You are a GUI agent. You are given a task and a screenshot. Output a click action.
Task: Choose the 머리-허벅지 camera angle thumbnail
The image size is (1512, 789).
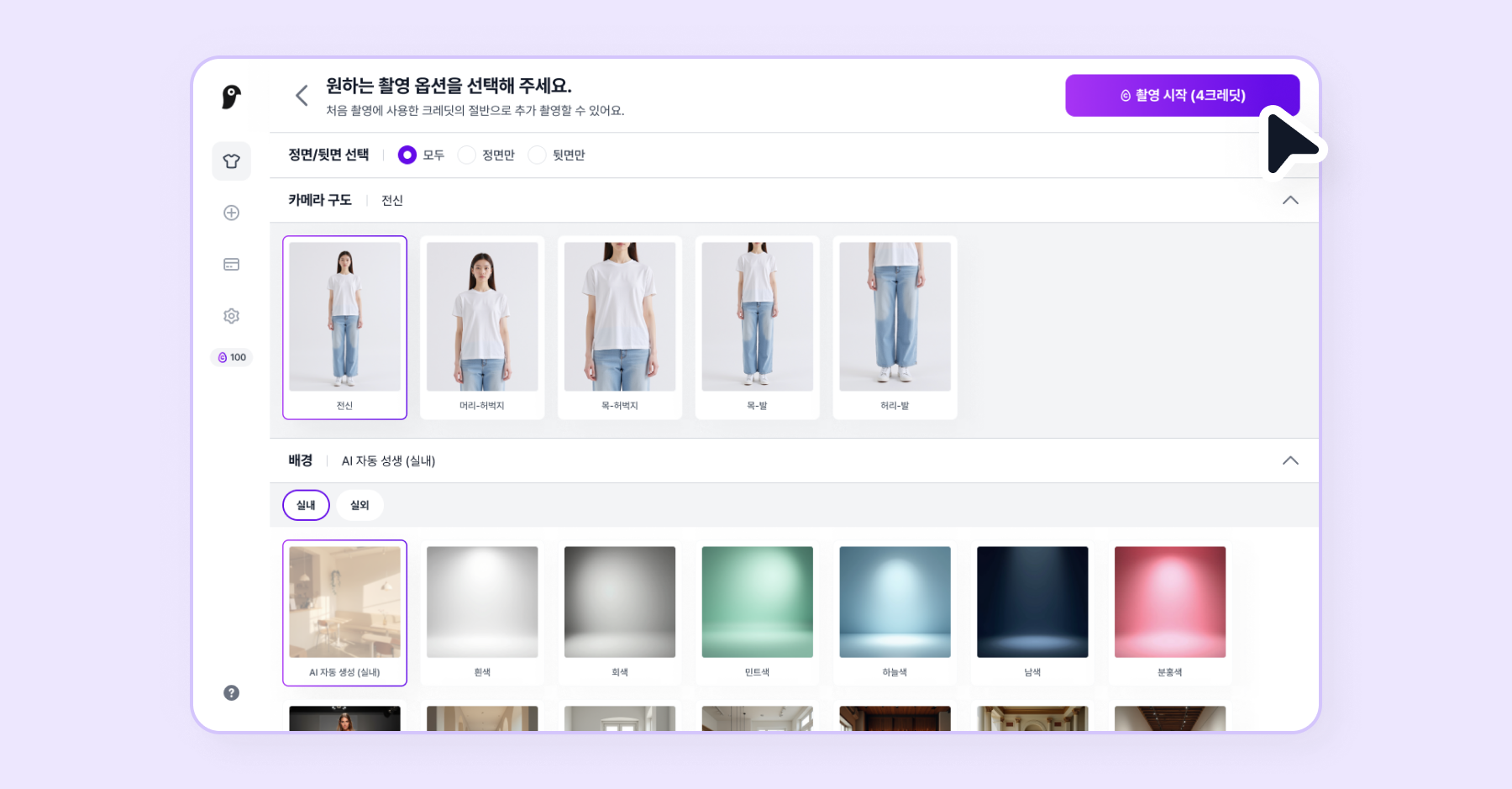coord(482,328)
